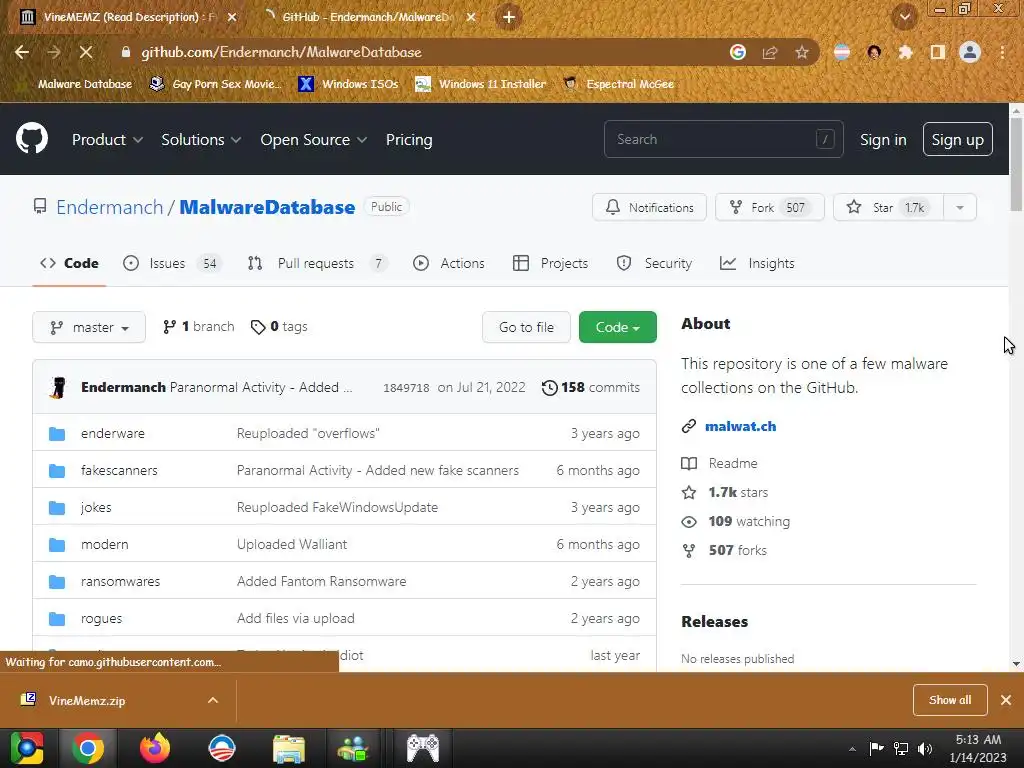Image resolution: width=1024 pixels, height=768 pixels.
Task: Switch to the Projects tab
Action: [x=551, y=263]
